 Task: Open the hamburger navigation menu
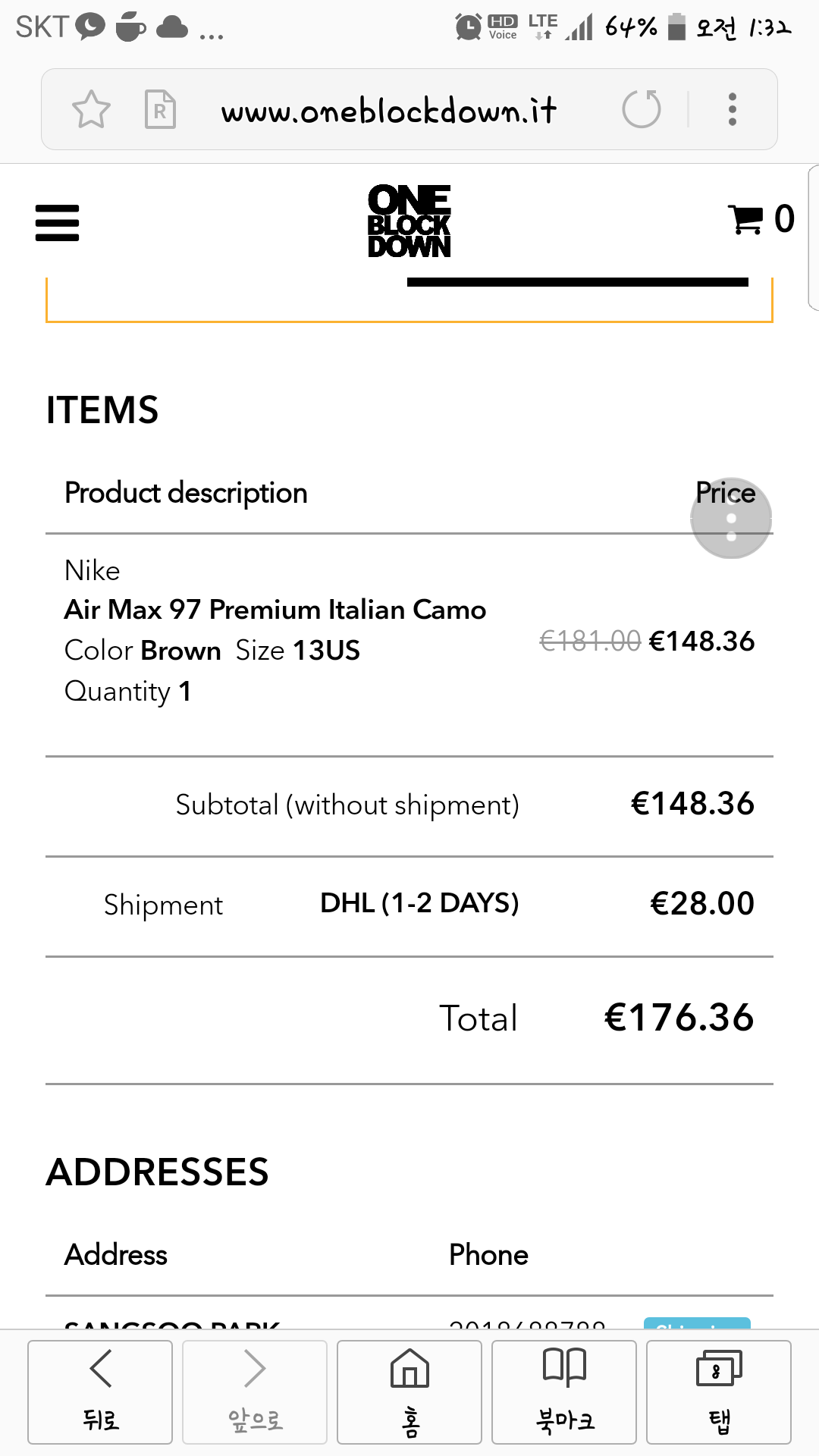(x=57, y=223)
